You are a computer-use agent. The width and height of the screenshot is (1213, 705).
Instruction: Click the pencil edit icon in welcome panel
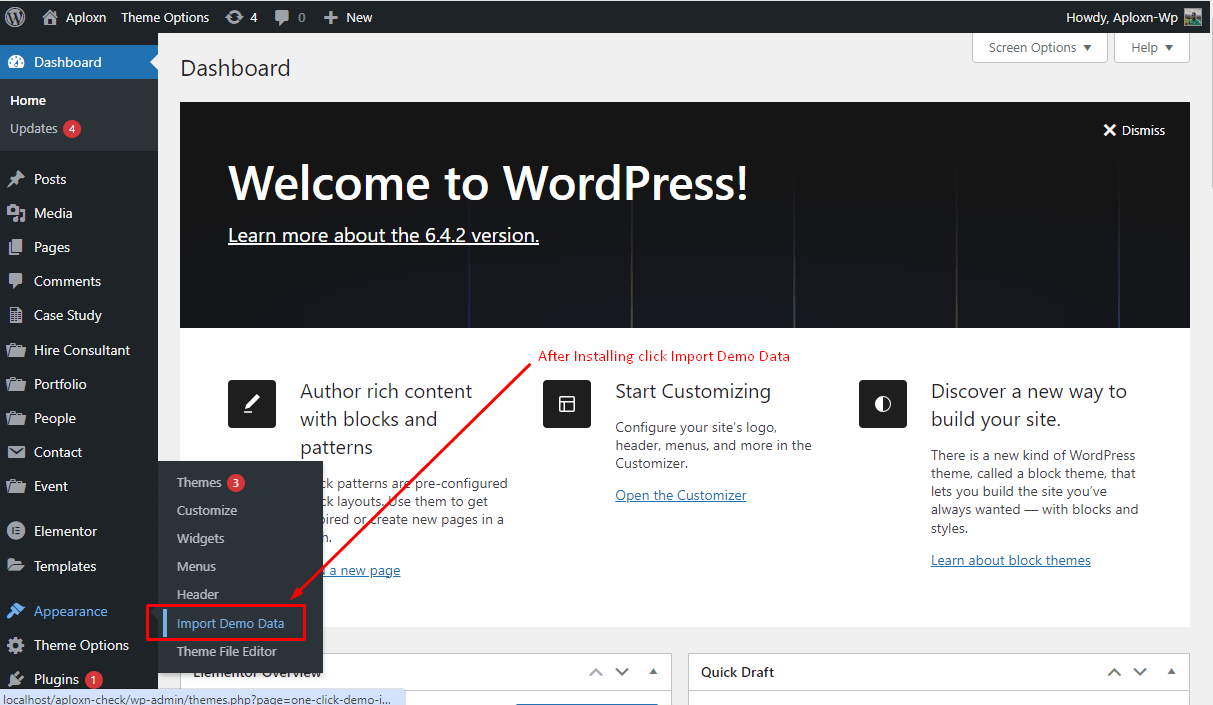click(x=252, y=404)
